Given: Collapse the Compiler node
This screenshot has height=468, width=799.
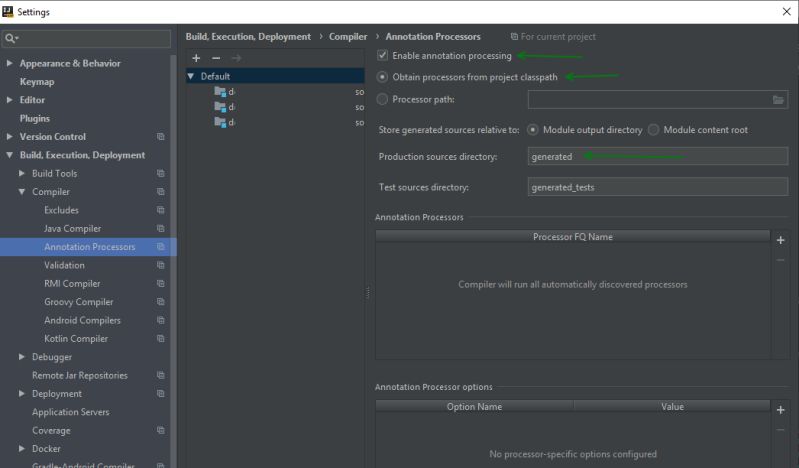Looking at the screenshot, I should coord(21,192).
